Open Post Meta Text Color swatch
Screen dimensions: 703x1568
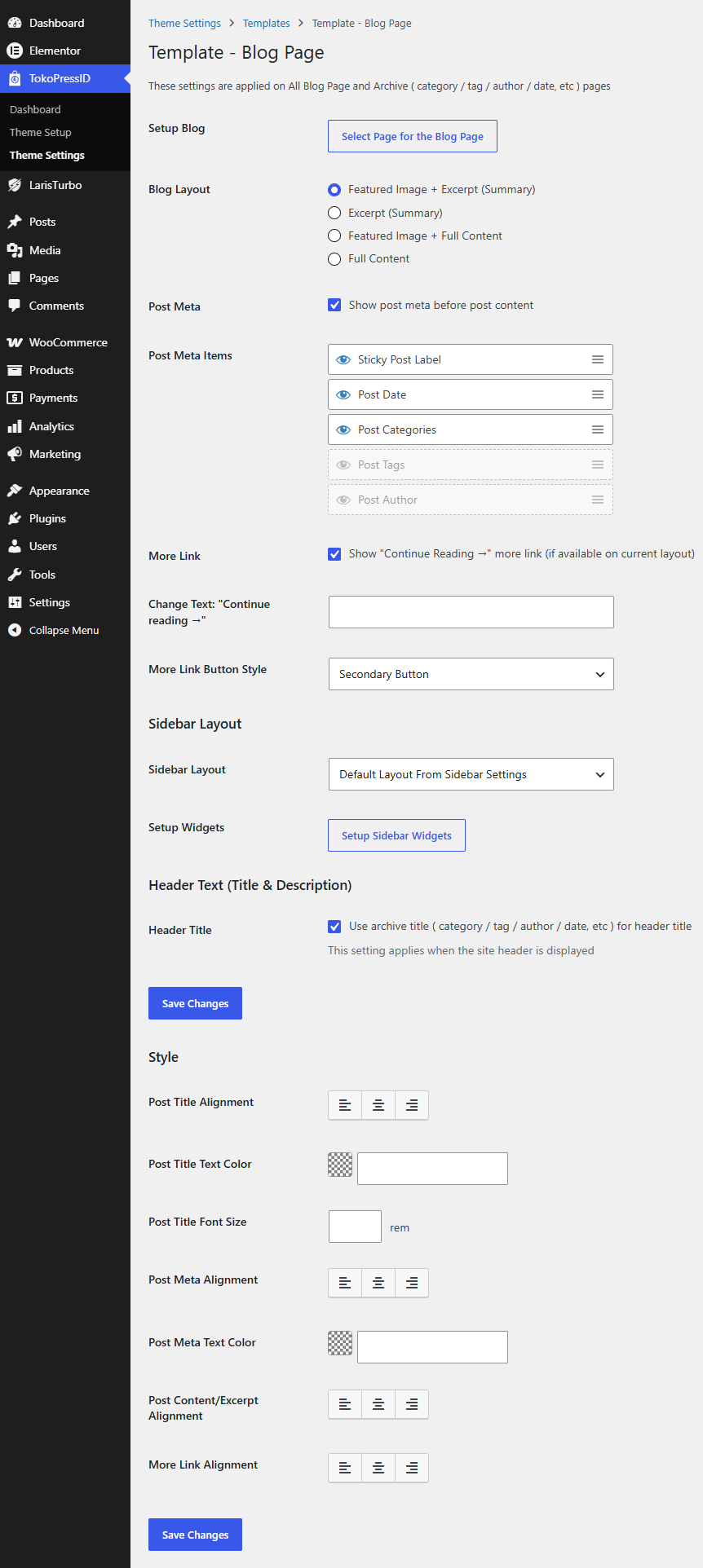tap(340, 1343)
